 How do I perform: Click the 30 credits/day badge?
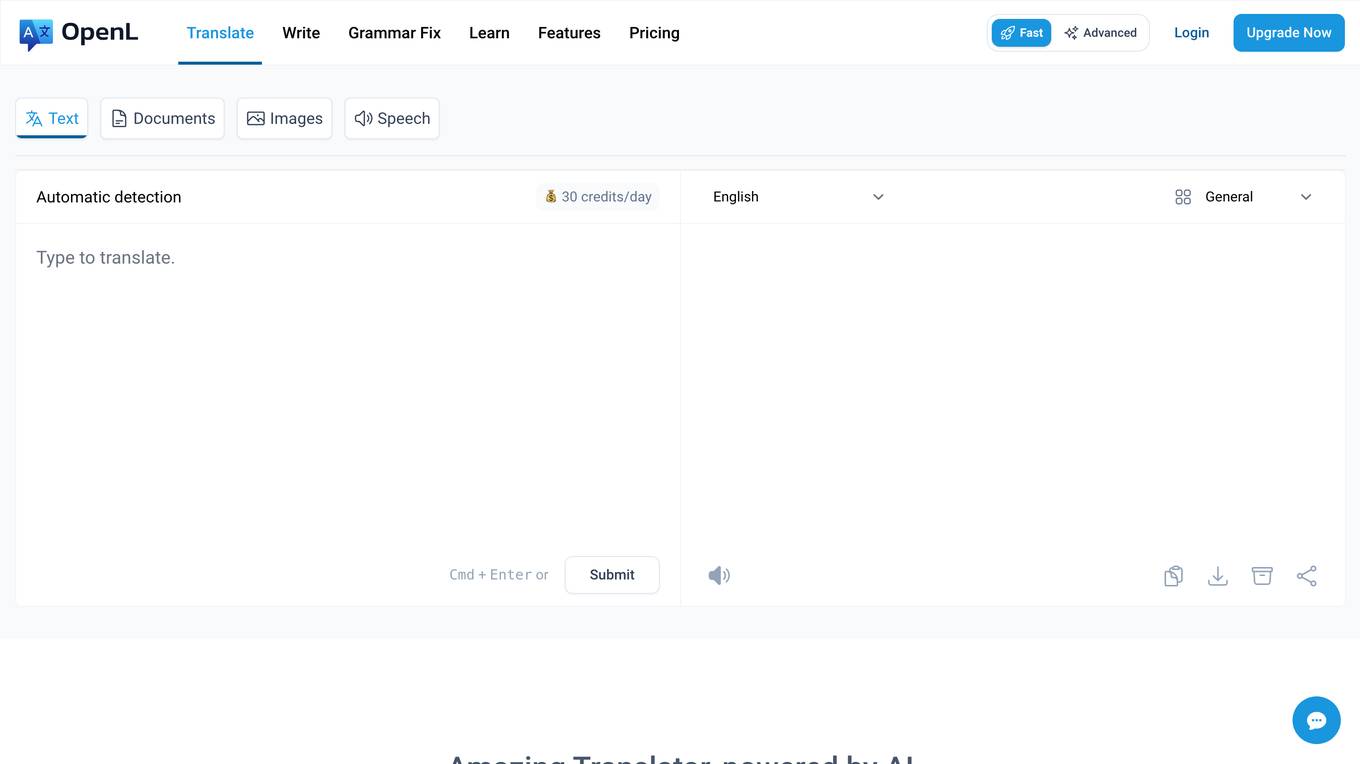(598, 197)
